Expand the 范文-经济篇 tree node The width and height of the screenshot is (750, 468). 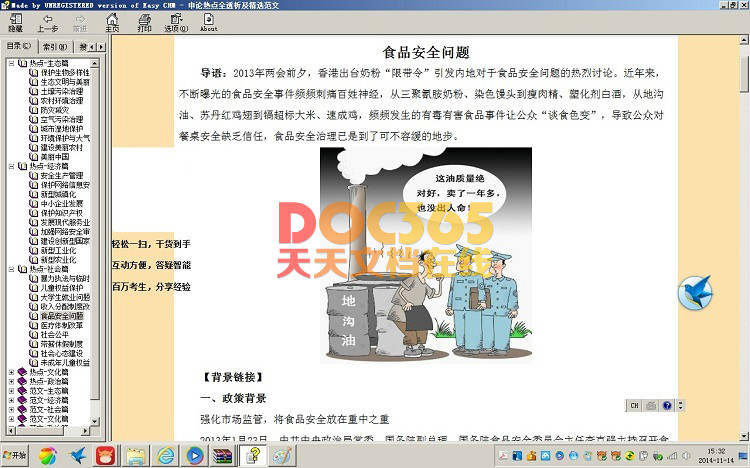coord(11,400)
